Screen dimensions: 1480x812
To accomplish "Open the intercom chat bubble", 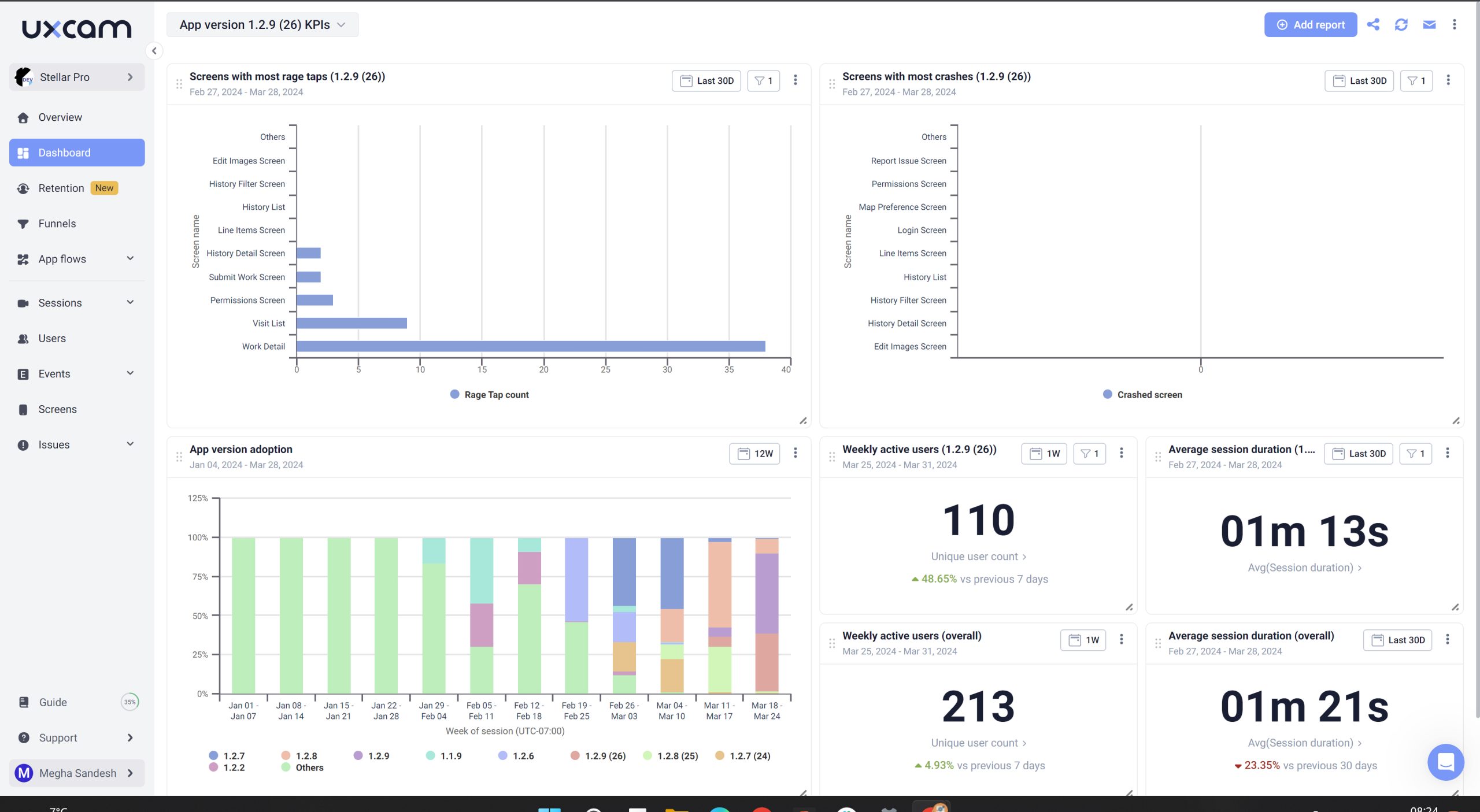I will click(x=1445, y=762).
